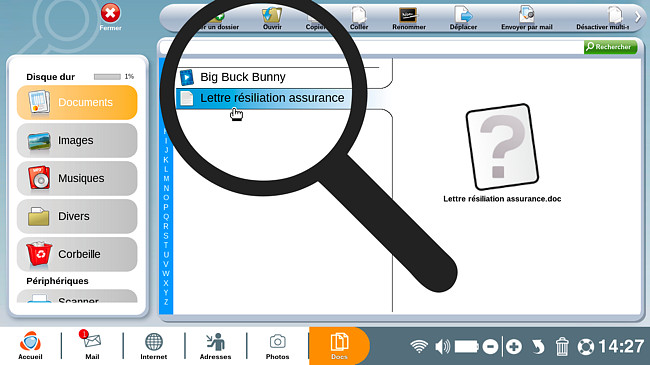Close the window with Fermer button
The width and height of the screenshot is (650, 365).
[x=110, y=17]
